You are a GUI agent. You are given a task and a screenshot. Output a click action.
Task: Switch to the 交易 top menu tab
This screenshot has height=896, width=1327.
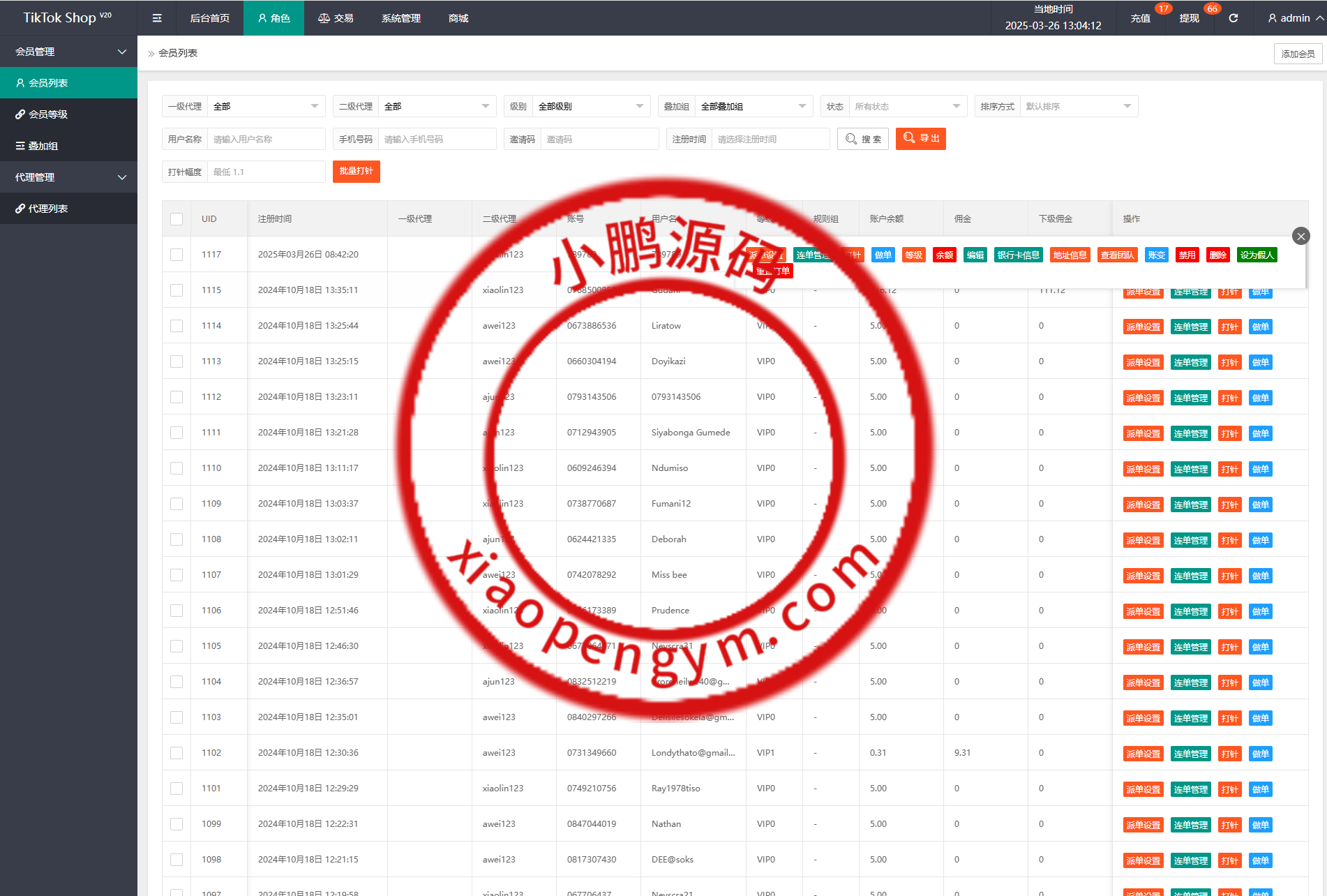[336, 18]
